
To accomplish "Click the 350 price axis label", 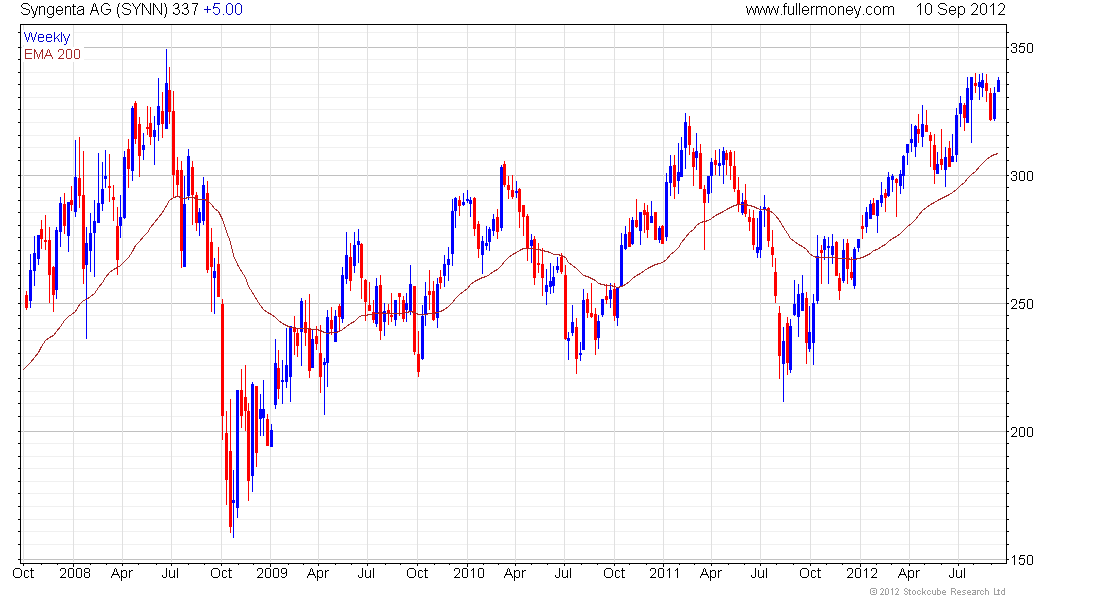I will pyautogui.click(x=1021, y=48).
